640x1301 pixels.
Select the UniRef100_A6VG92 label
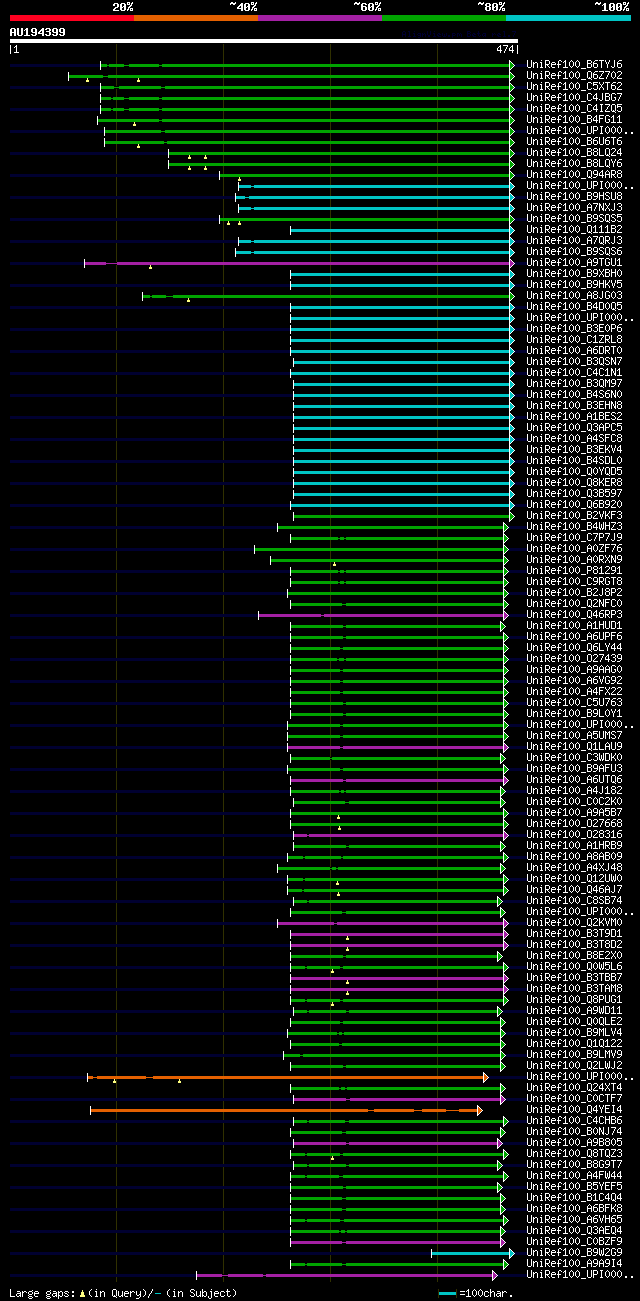[574, 680]
